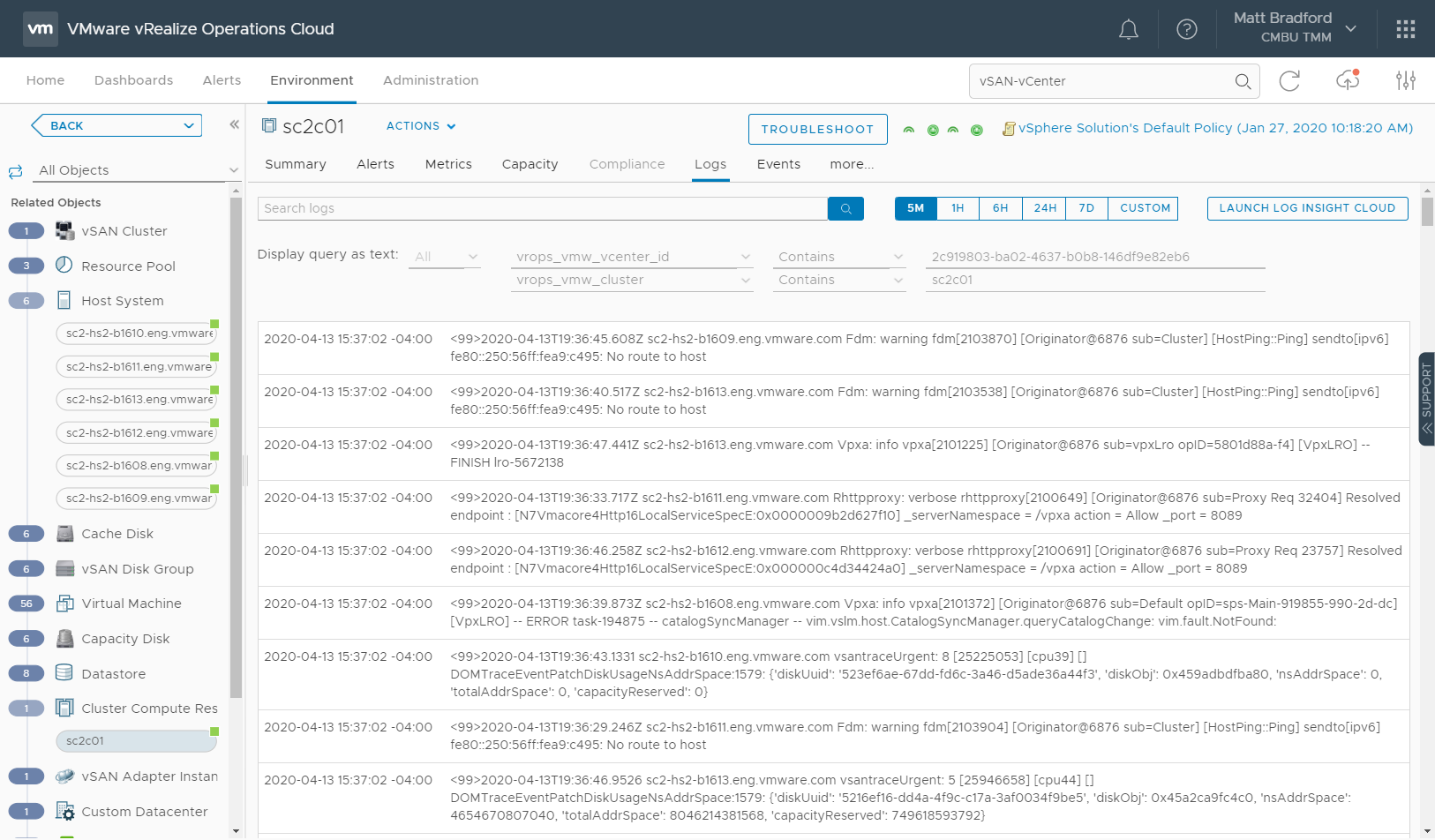
Task: Open the vrops_vmw_vcenter_id field dropdown
Action: 632,257
